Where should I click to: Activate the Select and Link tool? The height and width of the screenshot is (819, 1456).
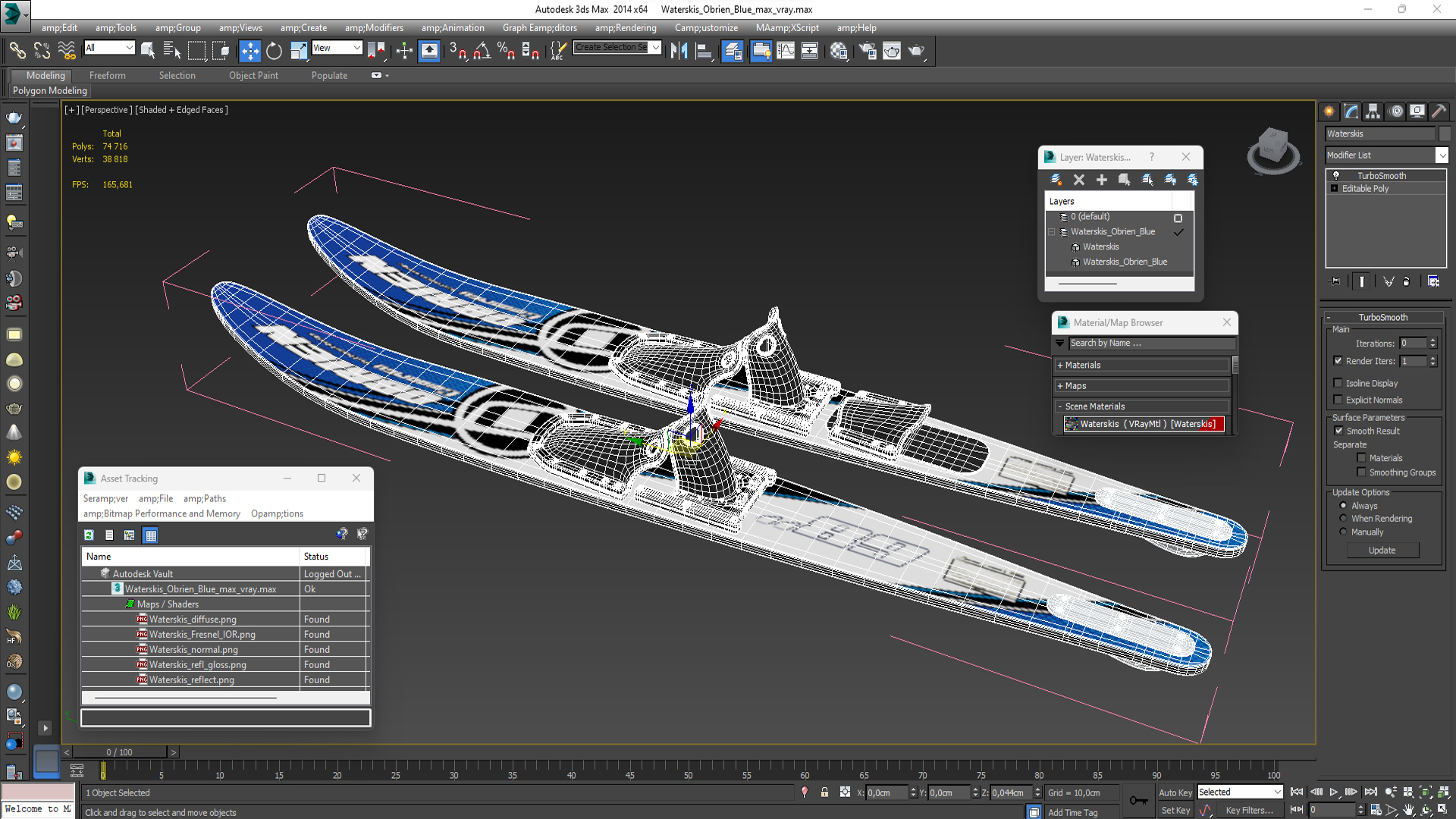(17, 51)
